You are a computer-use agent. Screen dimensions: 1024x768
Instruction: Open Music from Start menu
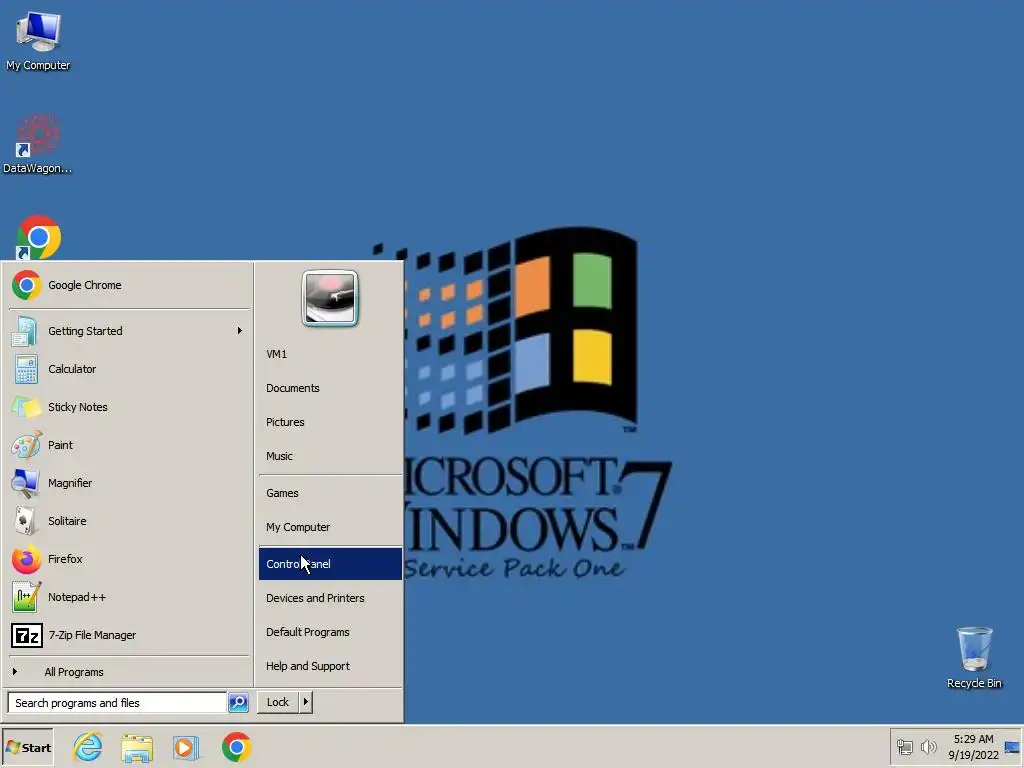[x=330, y=456]
